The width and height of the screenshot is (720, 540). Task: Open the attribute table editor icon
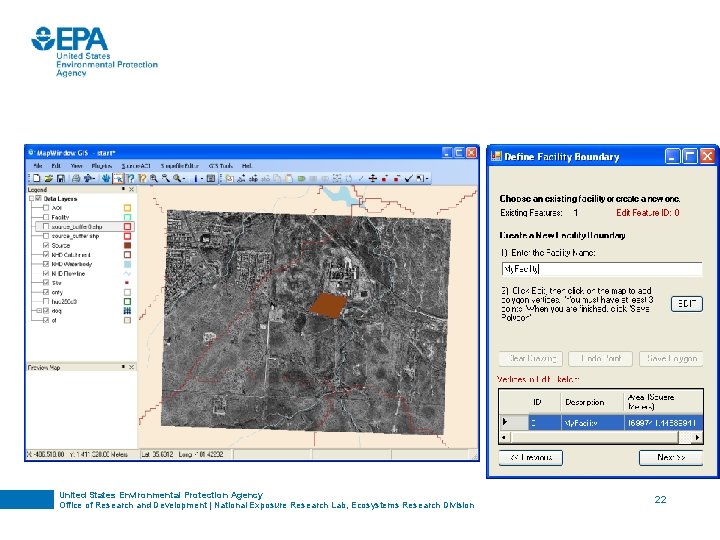pyautogui.click(x=211, y=178)
